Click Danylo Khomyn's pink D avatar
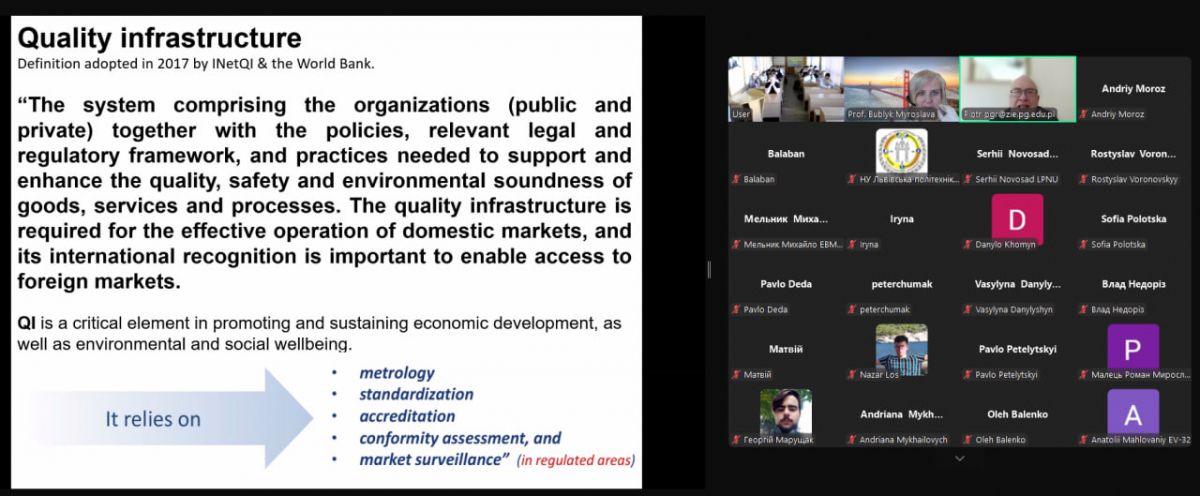The image size is (1200, 496). pos(1017,218)
